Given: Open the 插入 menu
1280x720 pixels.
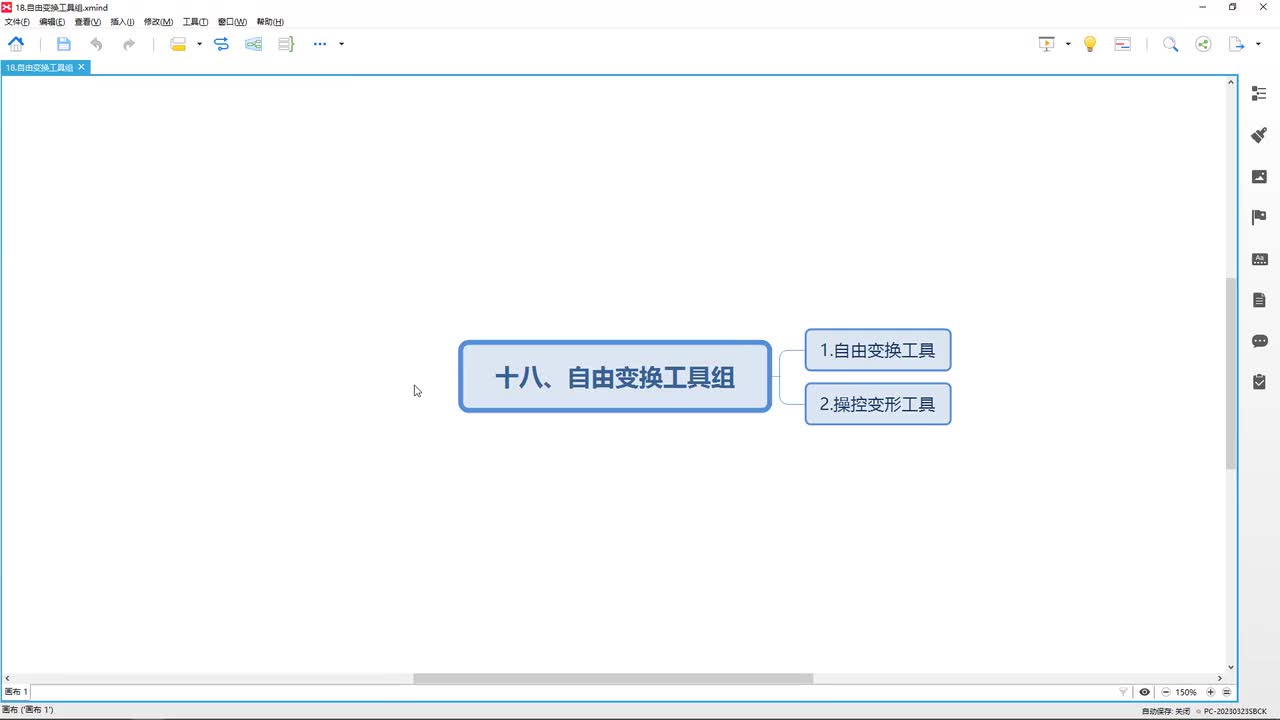Looking at the screenshot, I should click(122, 22).
